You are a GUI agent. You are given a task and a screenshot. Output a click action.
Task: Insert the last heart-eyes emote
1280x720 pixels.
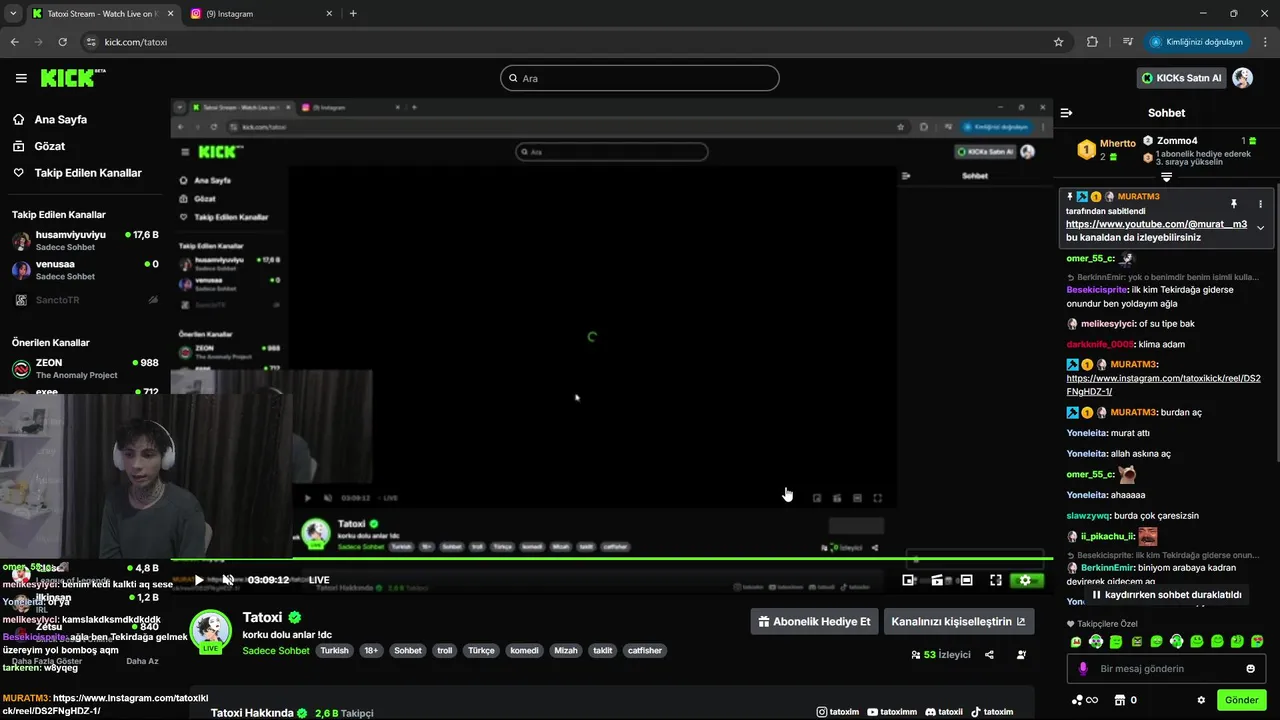pyautogui.click(x=1257, y=641)
